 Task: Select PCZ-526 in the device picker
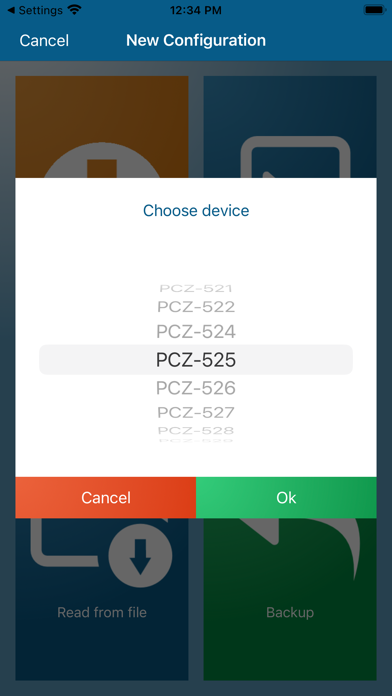point(196,388)
